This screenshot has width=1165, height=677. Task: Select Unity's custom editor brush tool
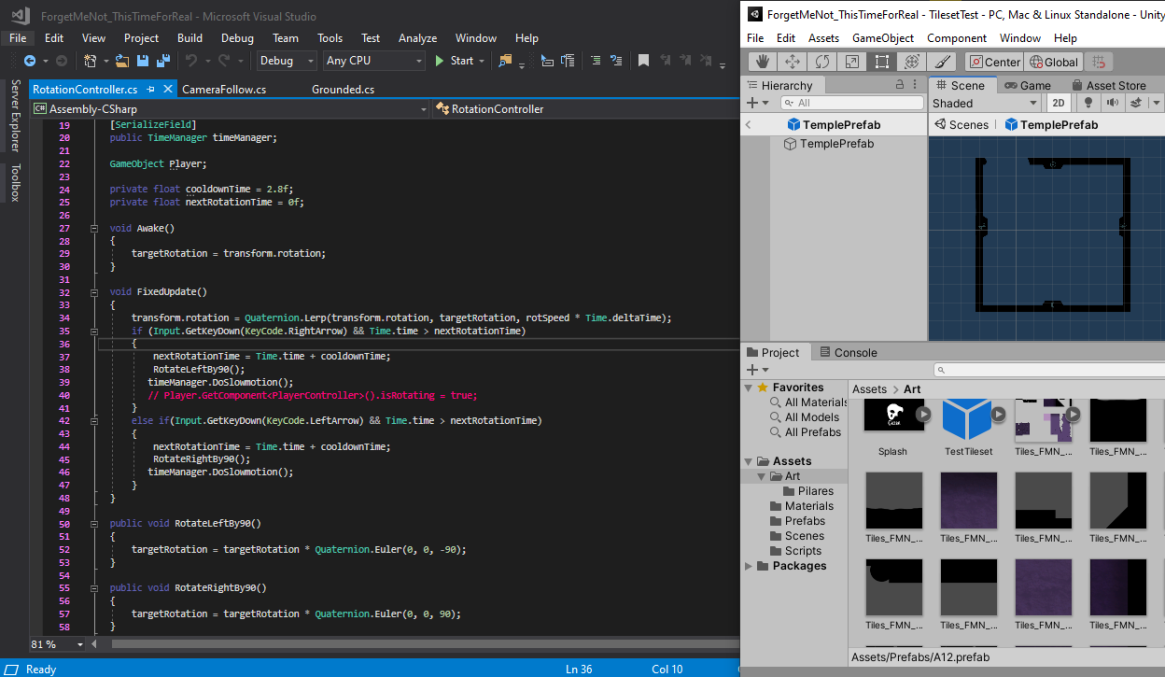pyautogui.click(x=942, y=62)
